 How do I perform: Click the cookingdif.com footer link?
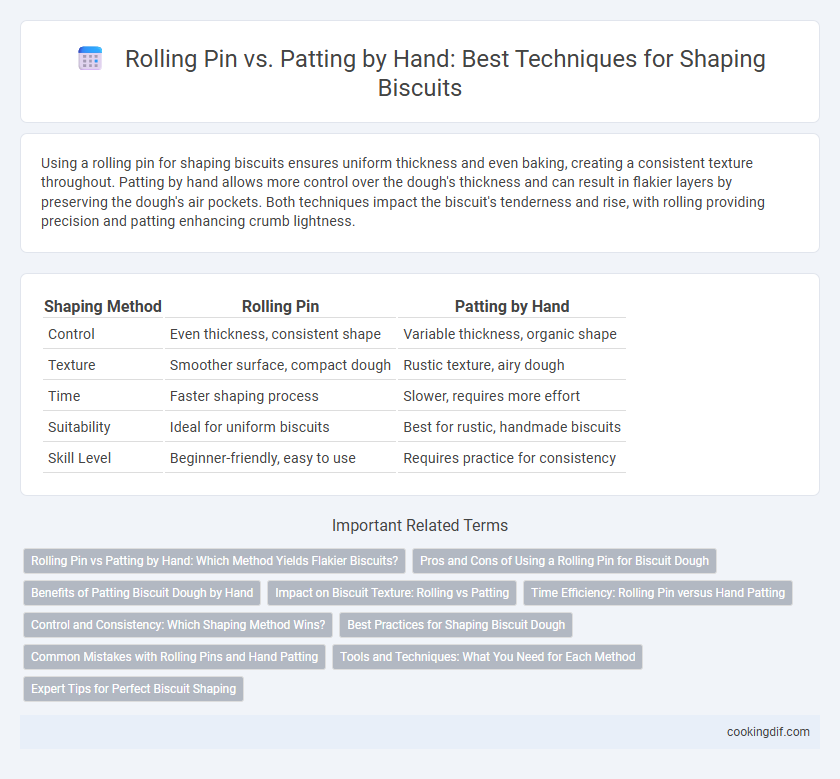[768, 732]
